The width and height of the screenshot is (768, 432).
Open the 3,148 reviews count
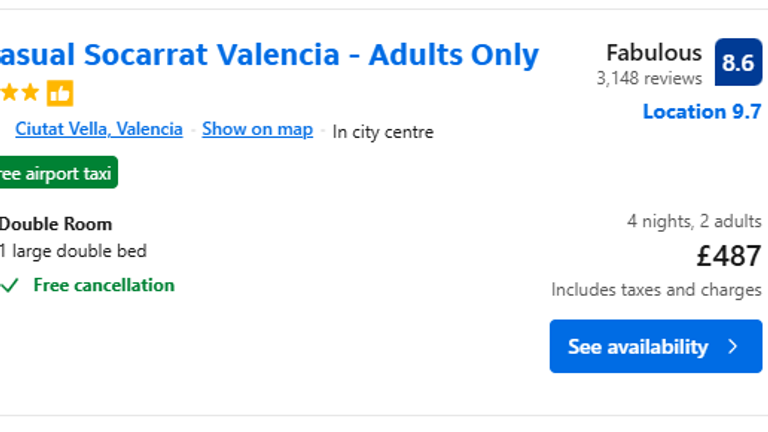coord(649,78)
